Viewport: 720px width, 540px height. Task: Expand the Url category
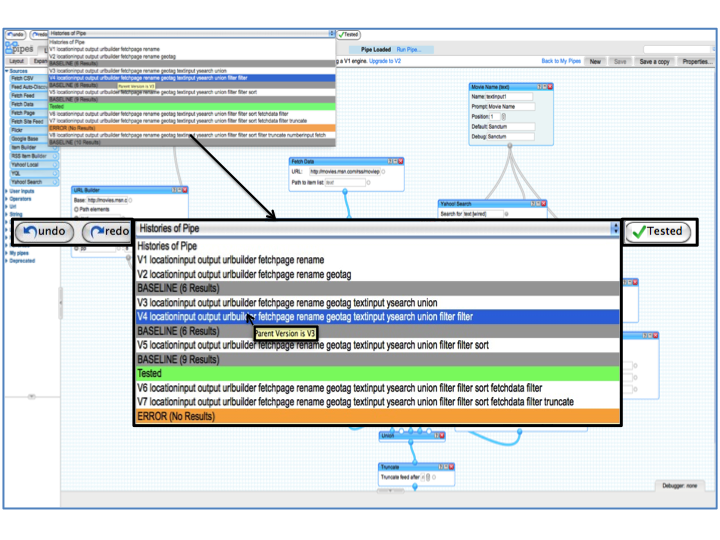point(7,207)
